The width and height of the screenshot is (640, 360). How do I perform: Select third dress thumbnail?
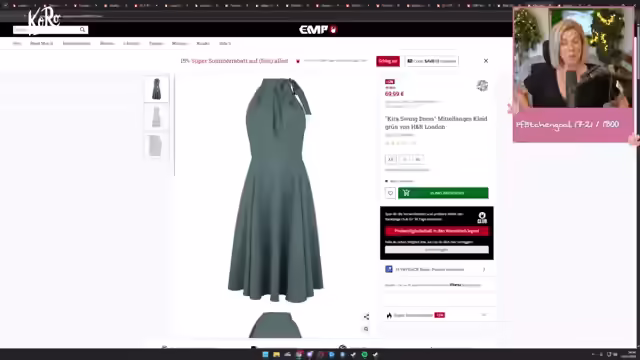156,145
